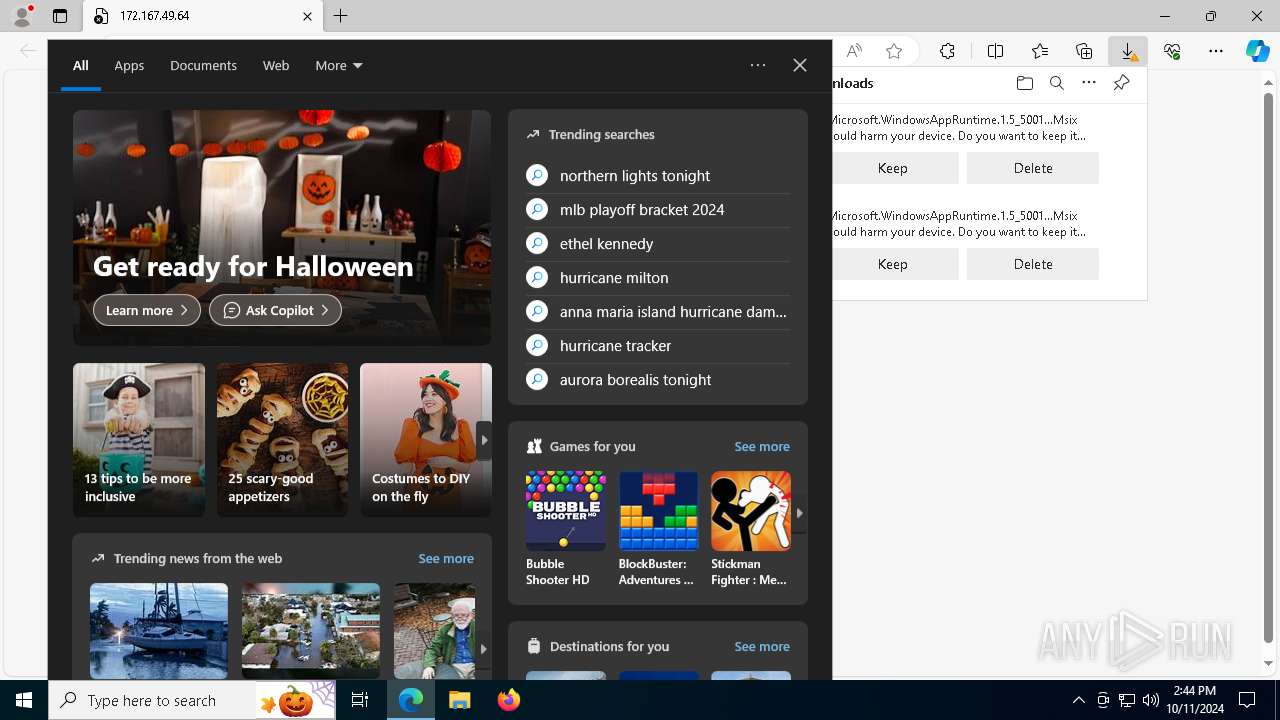
Task: Switch to the Apps search tab
Action: point(129,65)
